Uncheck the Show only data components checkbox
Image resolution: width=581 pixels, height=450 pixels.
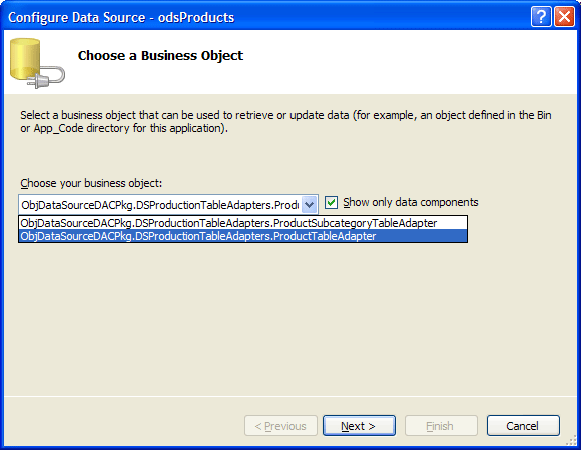[331, 202]
